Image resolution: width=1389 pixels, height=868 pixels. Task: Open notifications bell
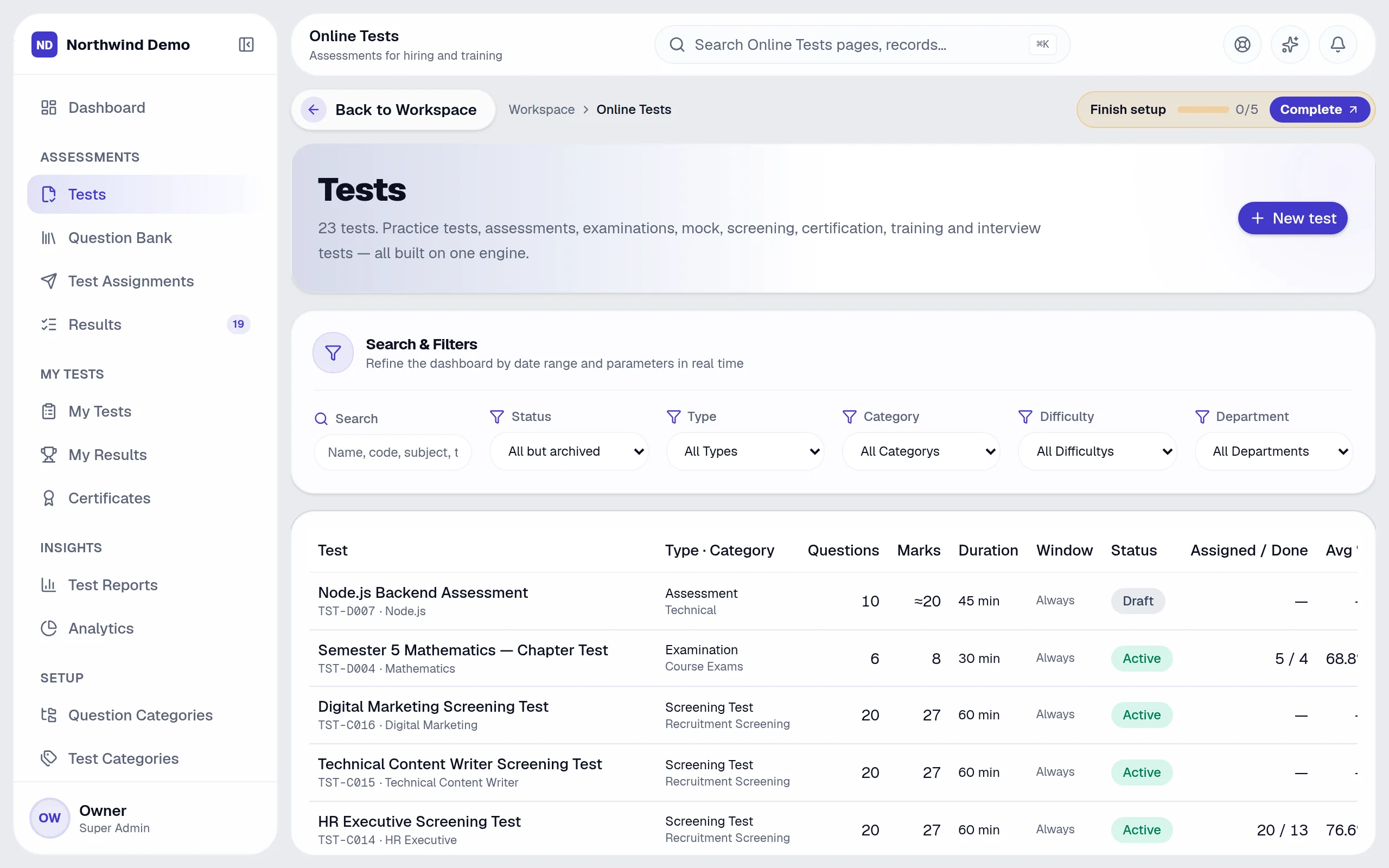coord(1337,45)
